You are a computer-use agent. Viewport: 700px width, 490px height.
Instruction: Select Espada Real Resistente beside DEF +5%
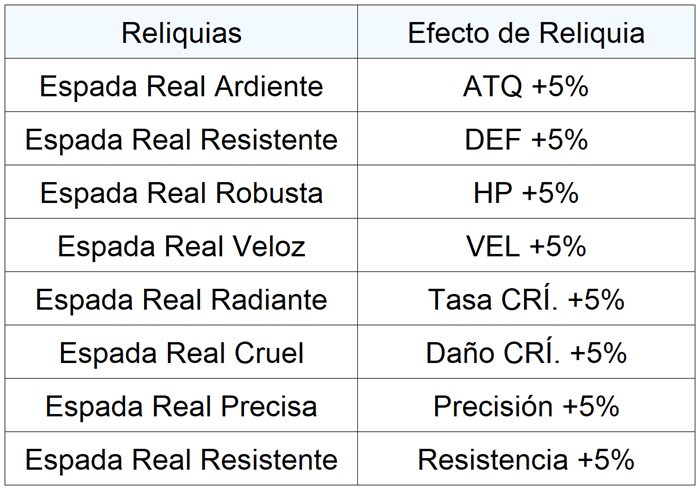tap(181, 140)
